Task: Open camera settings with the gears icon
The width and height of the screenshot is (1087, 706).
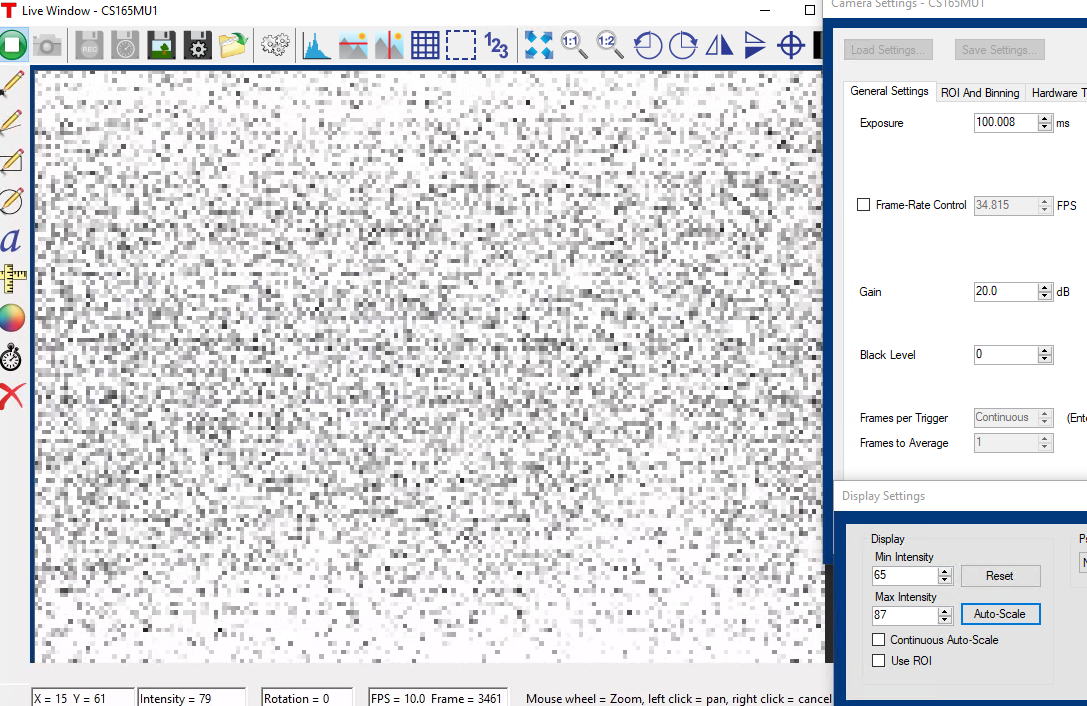Action: click(x=275, y=46)
